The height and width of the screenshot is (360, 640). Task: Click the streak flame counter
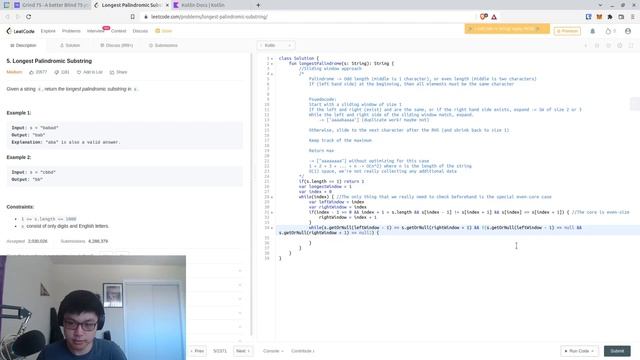point(611,31)
